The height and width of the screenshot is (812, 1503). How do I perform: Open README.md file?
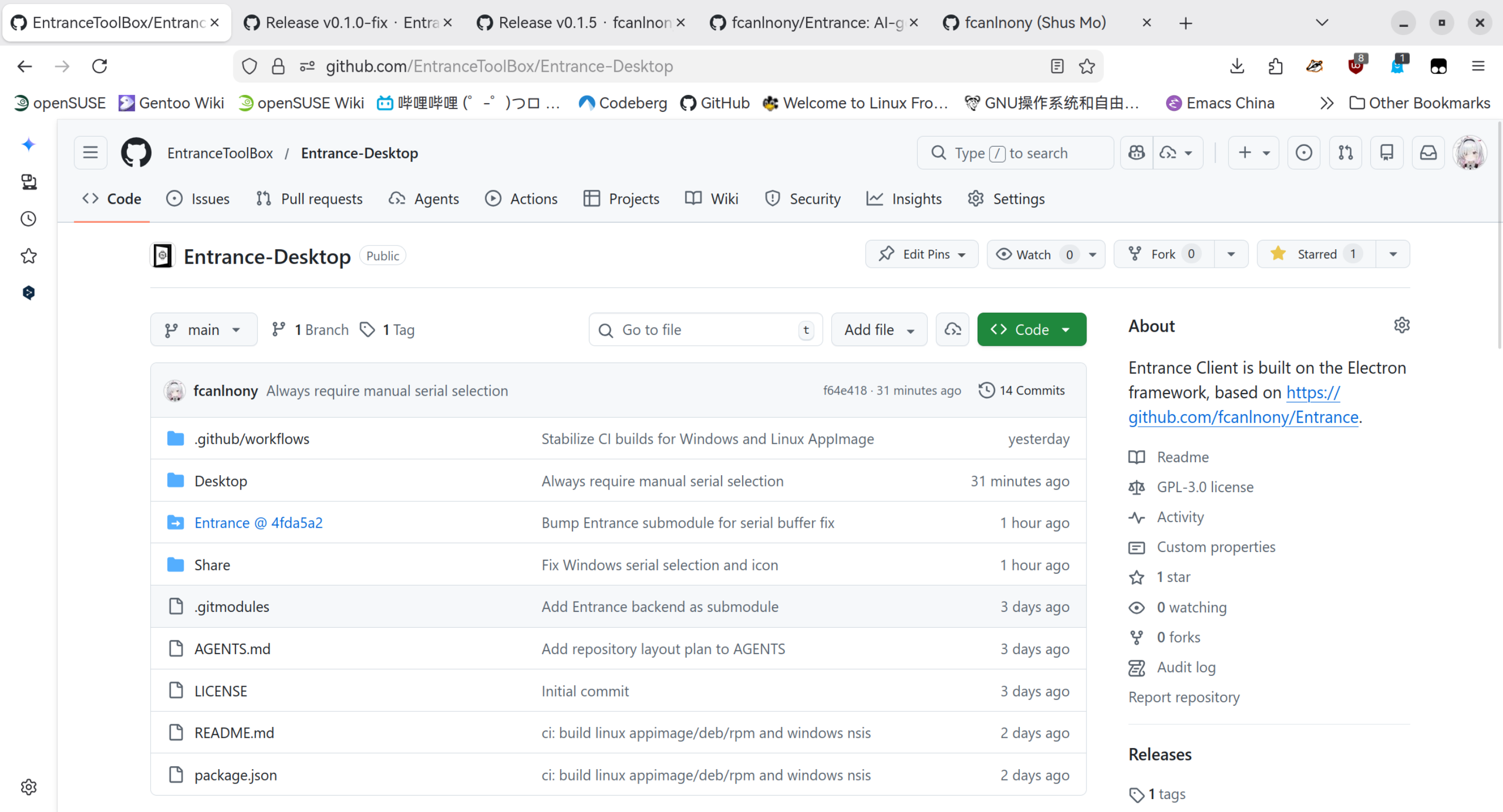pos(234,733)
